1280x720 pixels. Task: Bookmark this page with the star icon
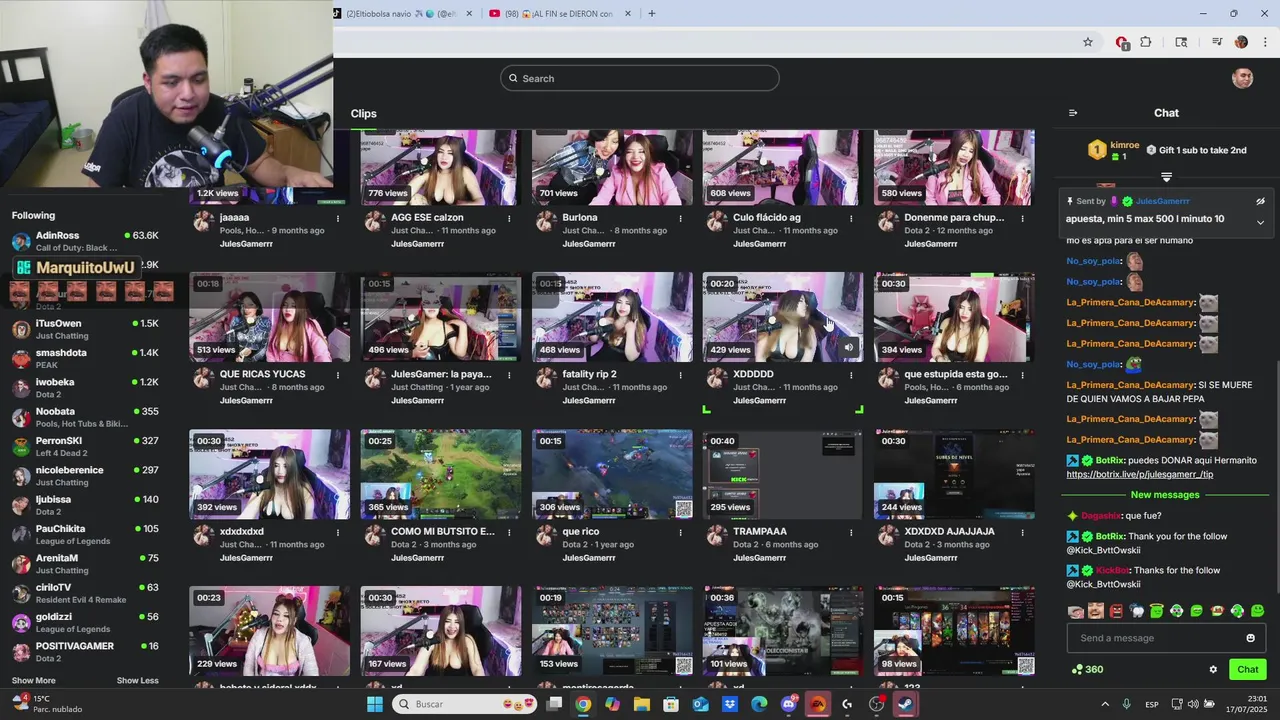point(1088,42)
